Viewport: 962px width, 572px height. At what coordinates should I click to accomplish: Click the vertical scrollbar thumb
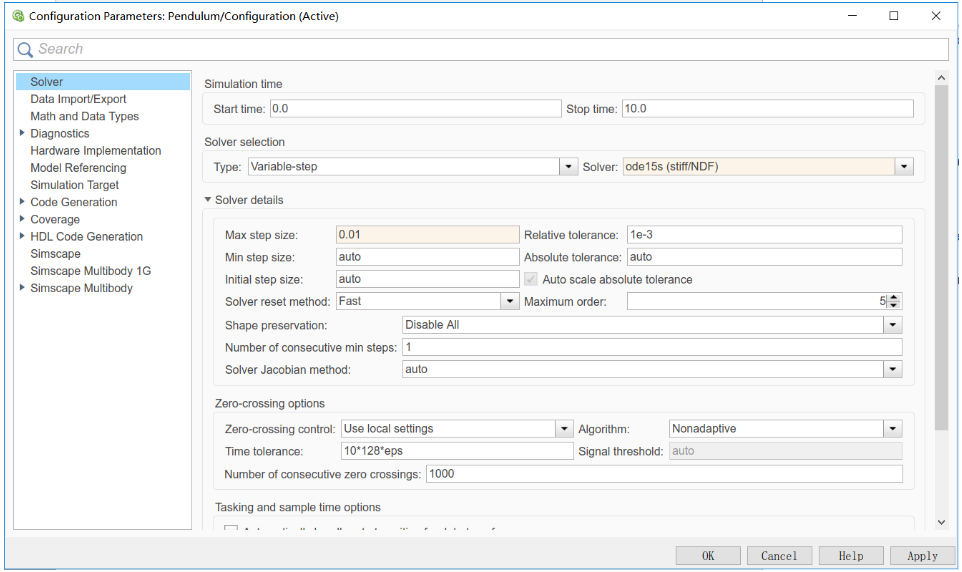point(941,257)
